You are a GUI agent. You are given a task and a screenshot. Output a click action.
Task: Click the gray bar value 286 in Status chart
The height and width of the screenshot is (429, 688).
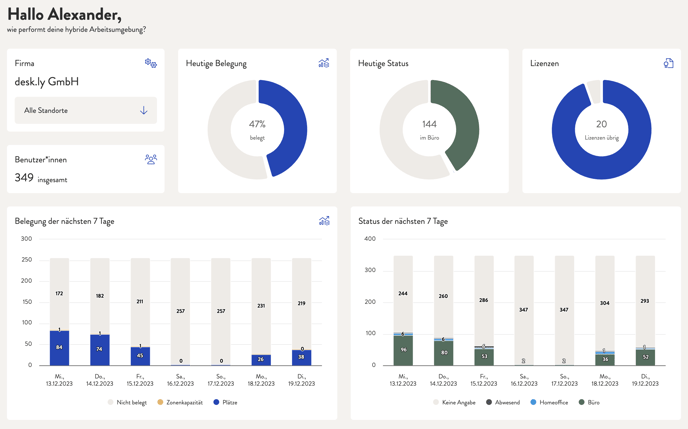click(x=484, y=300)
